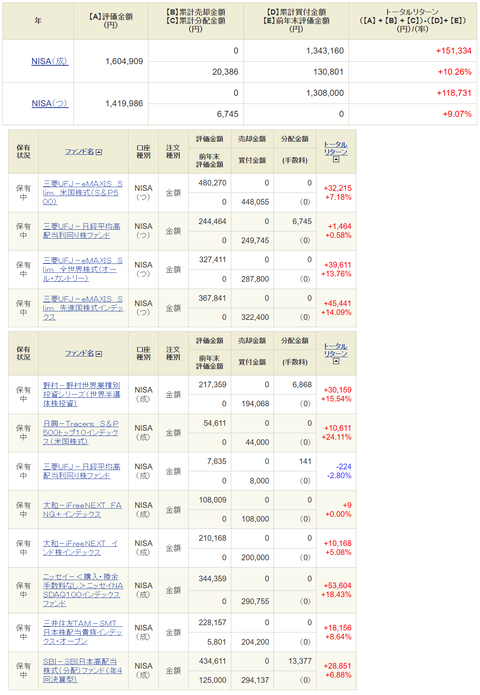Select previous year-end value 130,801

point(328,72)
